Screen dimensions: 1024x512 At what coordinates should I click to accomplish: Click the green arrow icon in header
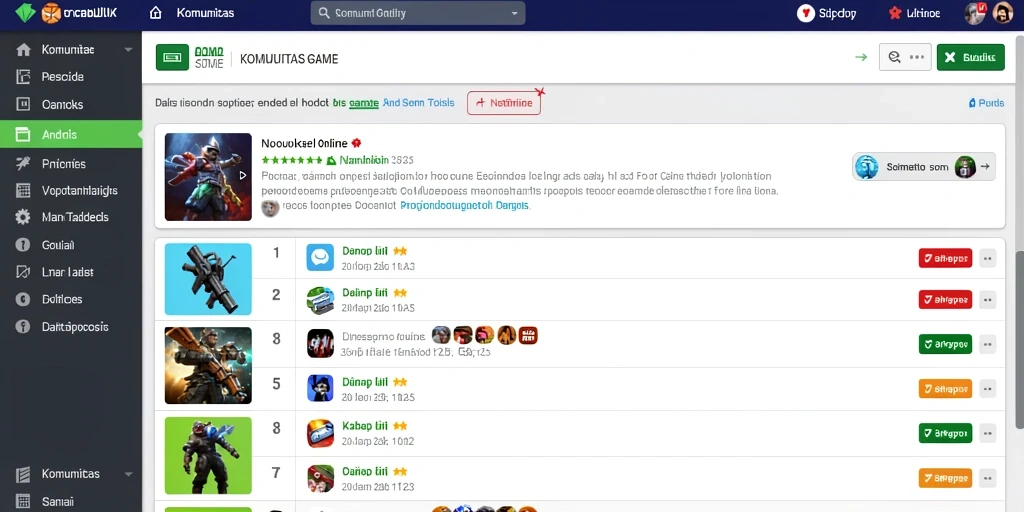[861, 57]
